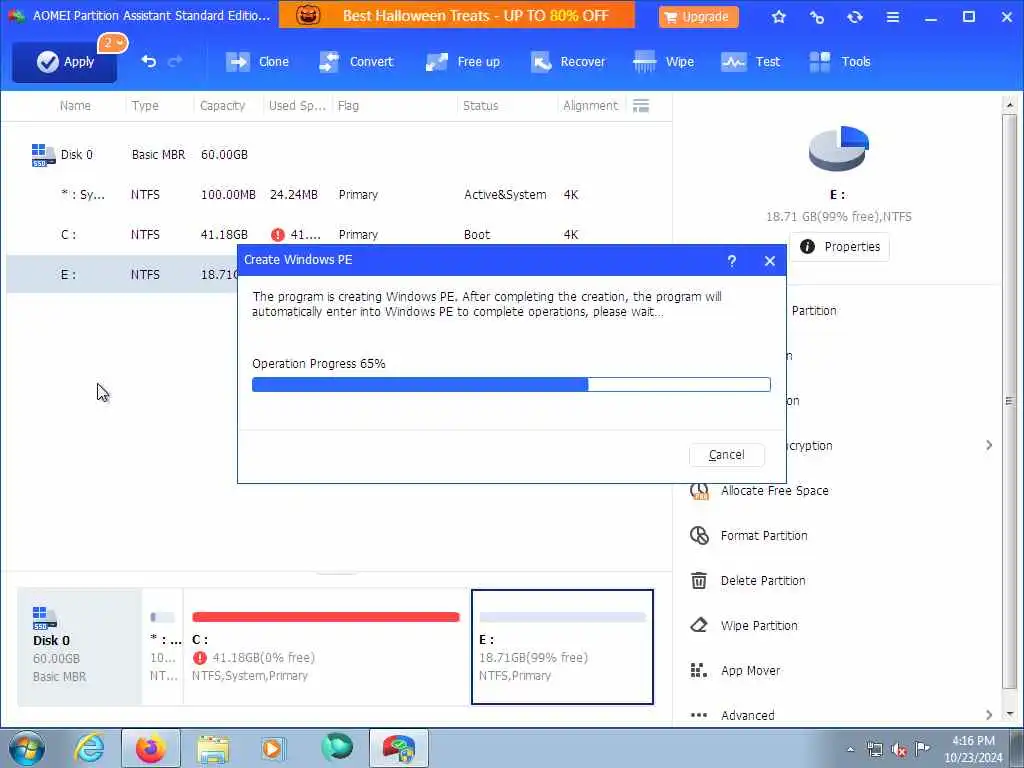Click the Delete Partition trash icon
Image resolution: width=1024 pixels, height=768 pixels.
699,581
